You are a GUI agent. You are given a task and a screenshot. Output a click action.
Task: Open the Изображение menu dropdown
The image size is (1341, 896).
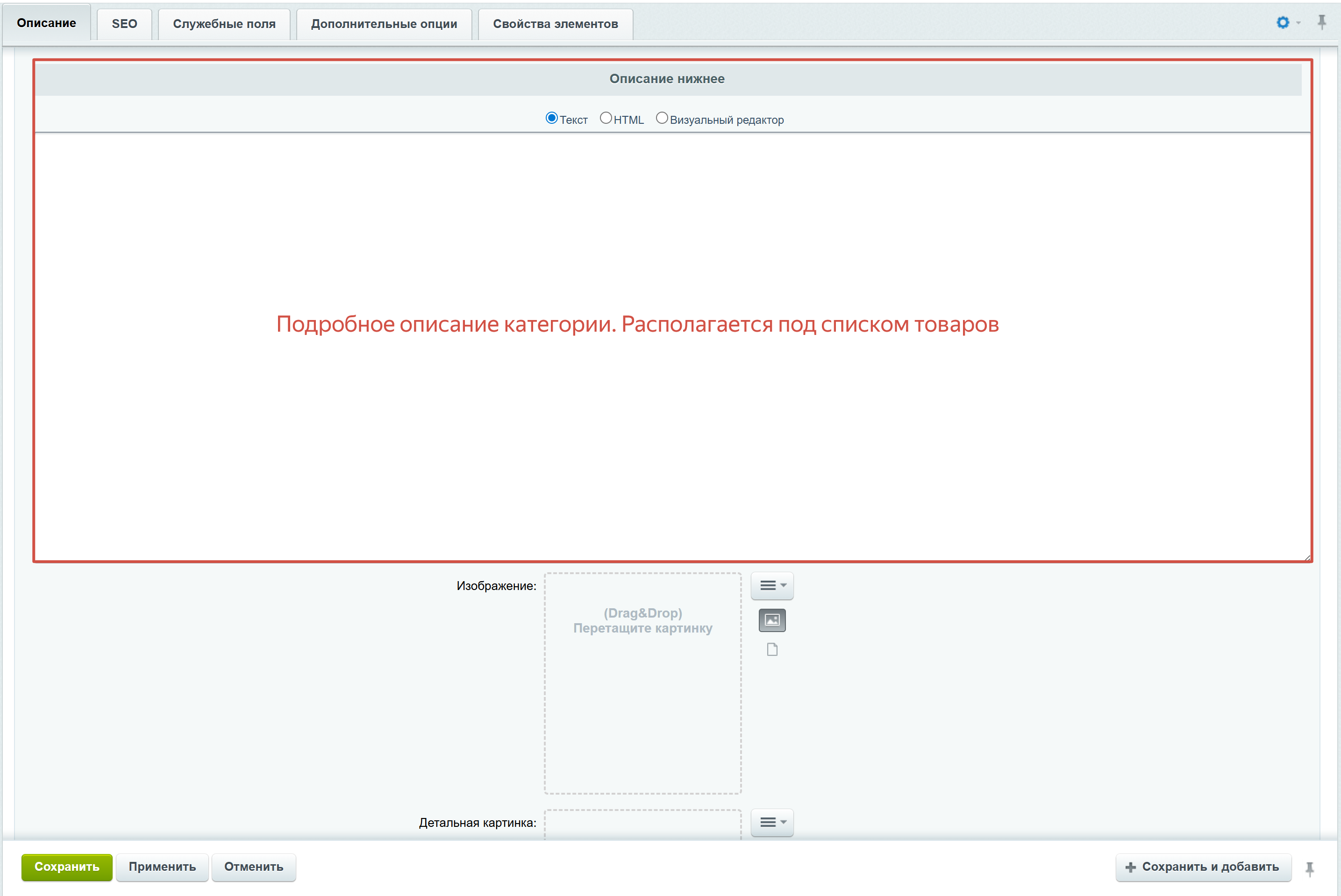[x=772, y=586]
